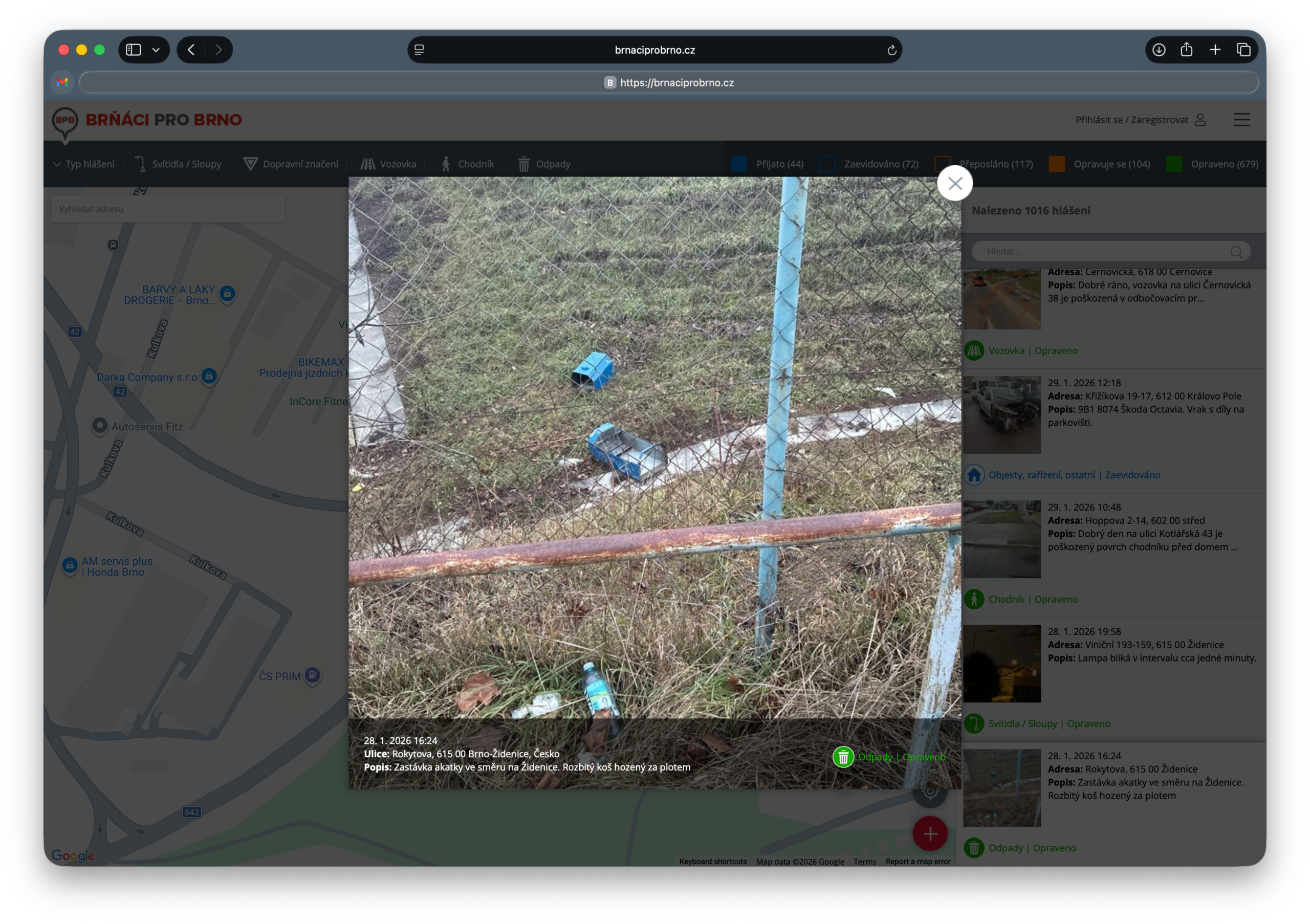This screenshot has height=924, width=1310.
Task: Click the user account icon
Action: pos(1200,120)
